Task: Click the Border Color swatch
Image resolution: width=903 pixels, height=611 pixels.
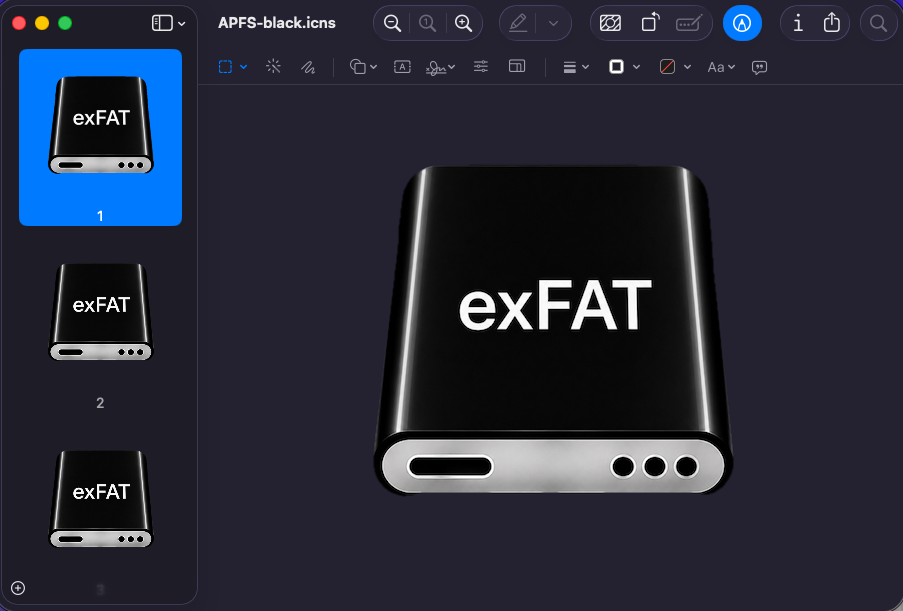Action: 616,67
